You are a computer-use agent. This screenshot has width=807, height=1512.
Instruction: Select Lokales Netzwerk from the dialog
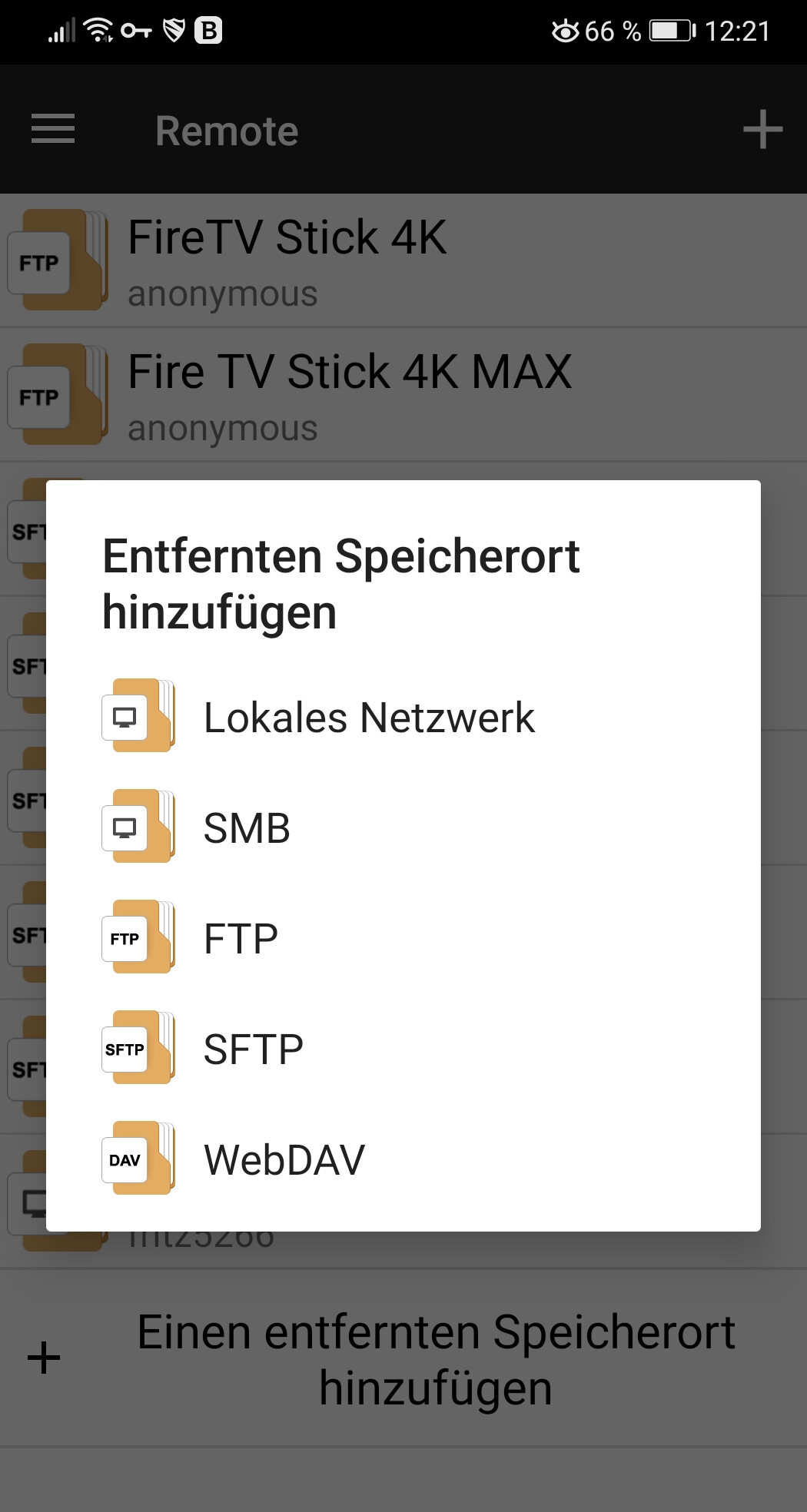click(x=369, y=718)
